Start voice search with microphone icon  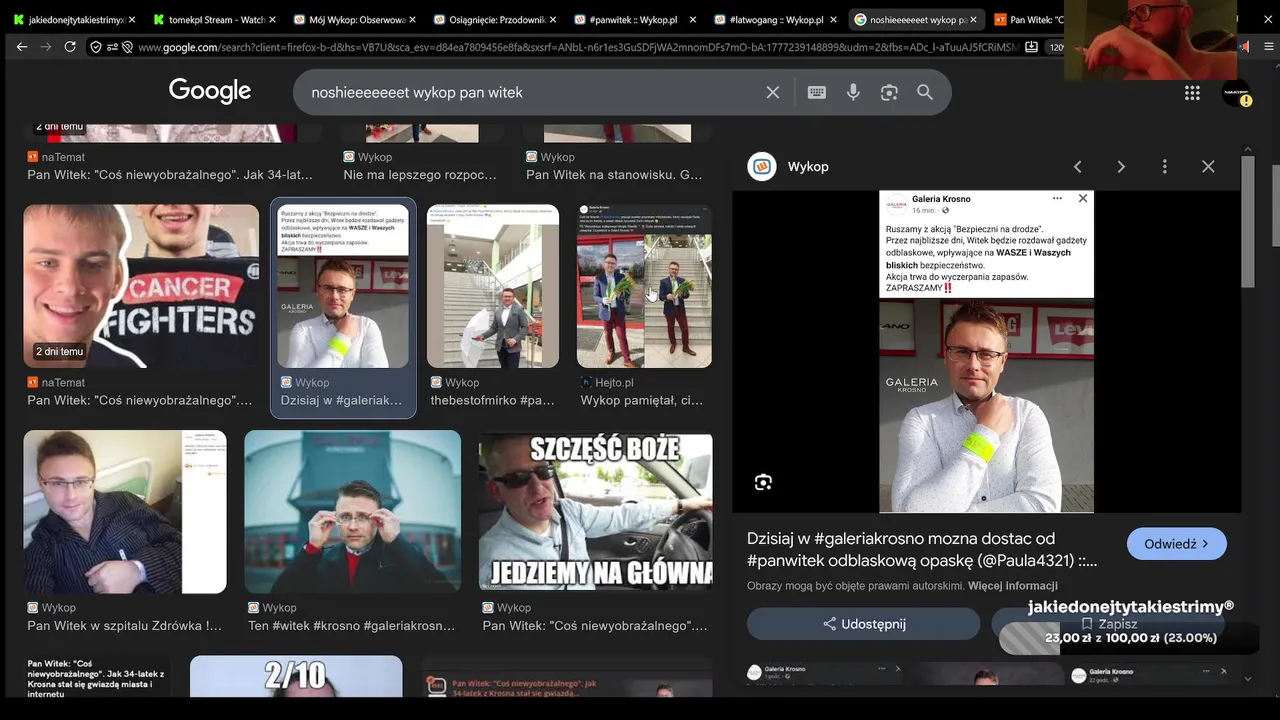pos(853,92)
